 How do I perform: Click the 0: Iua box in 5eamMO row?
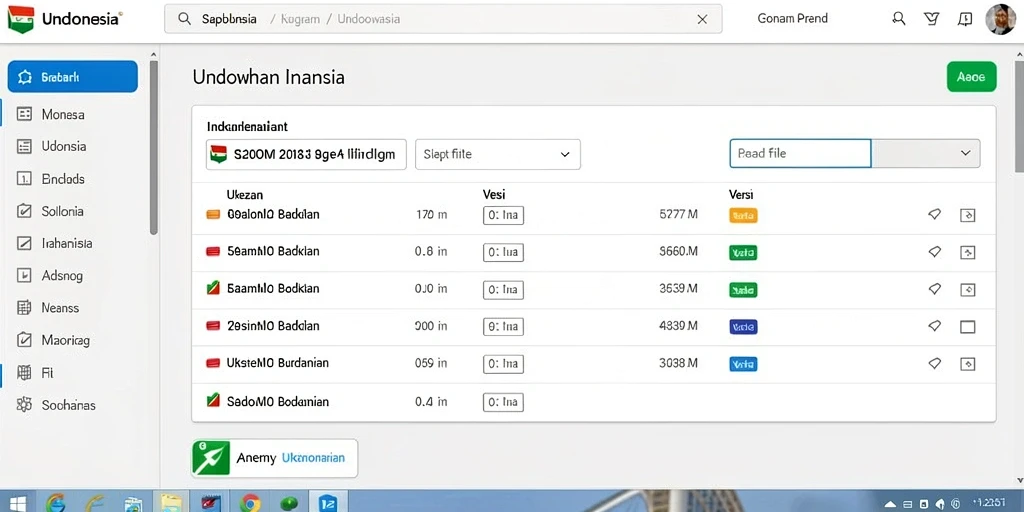coord(503,252)
